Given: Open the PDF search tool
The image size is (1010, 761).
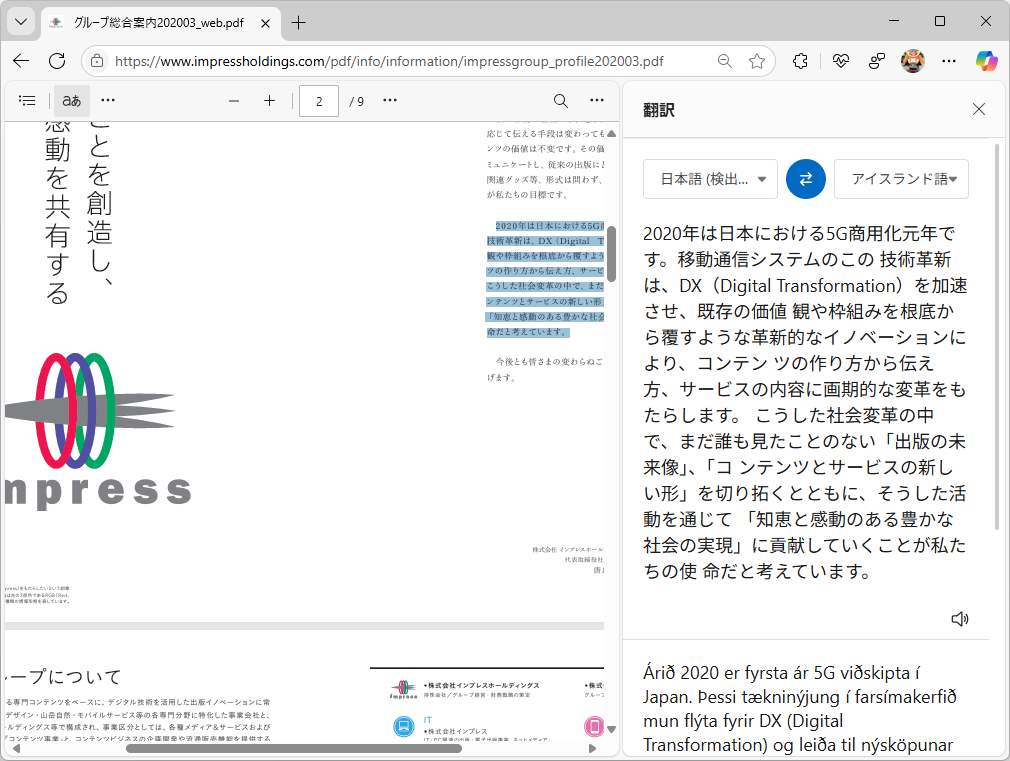Looking at the screenshot, I should (560, 100).
